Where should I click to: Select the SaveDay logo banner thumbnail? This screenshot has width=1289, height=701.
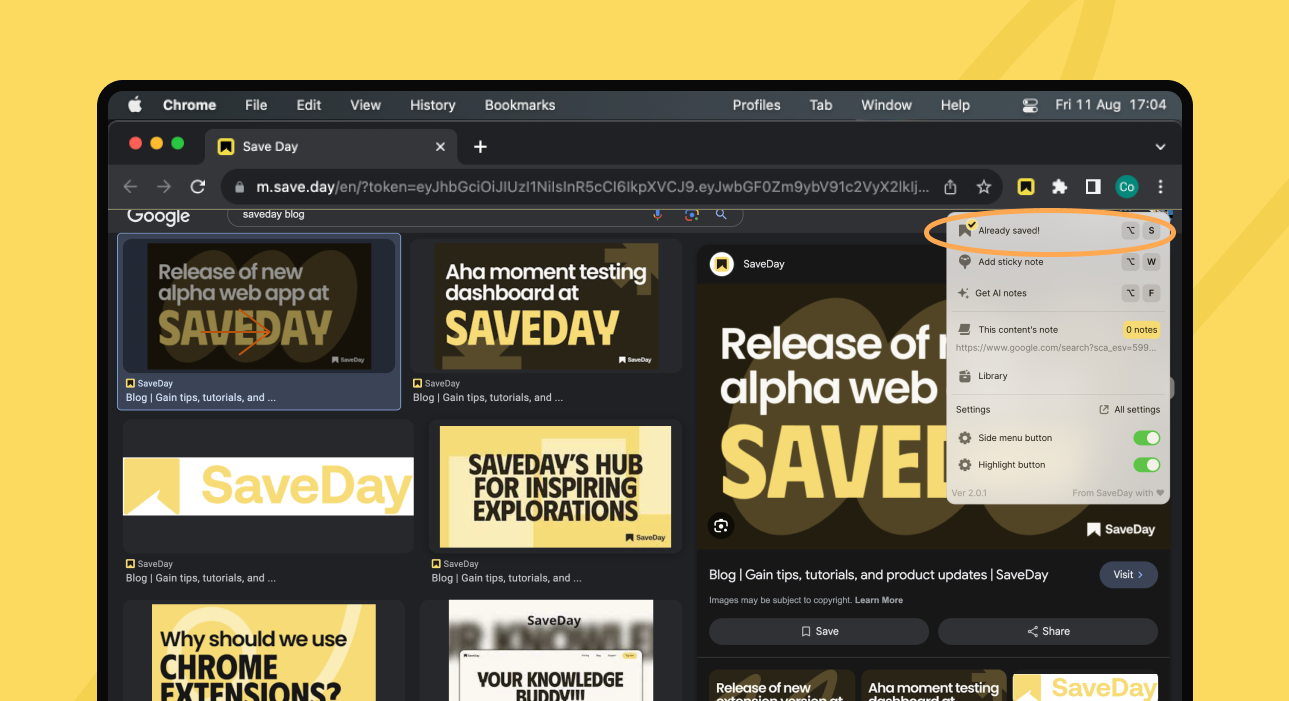pyautogui.click(x=268, y=486)
